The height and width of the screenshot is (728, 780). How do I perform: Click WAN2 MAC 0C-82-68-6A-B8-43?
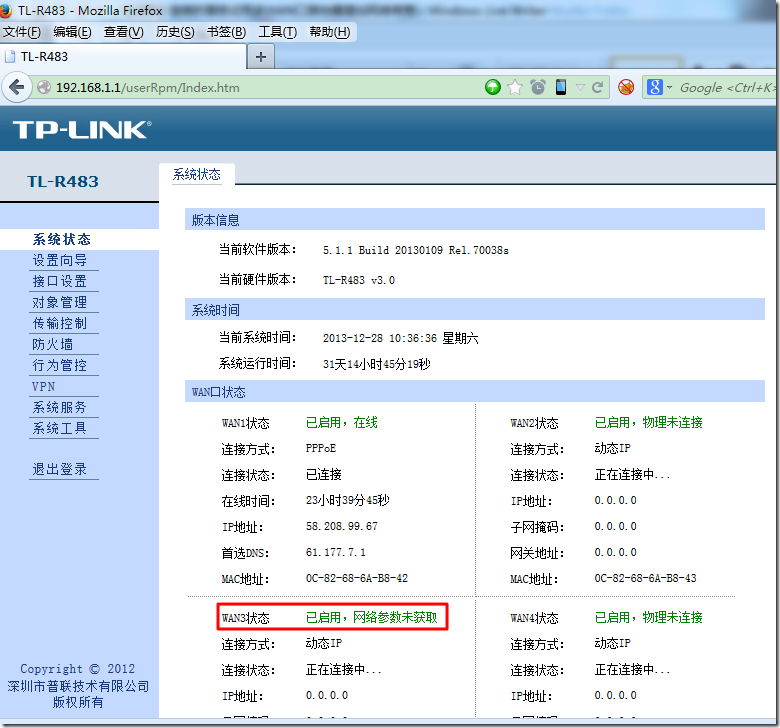click(646, 578)
